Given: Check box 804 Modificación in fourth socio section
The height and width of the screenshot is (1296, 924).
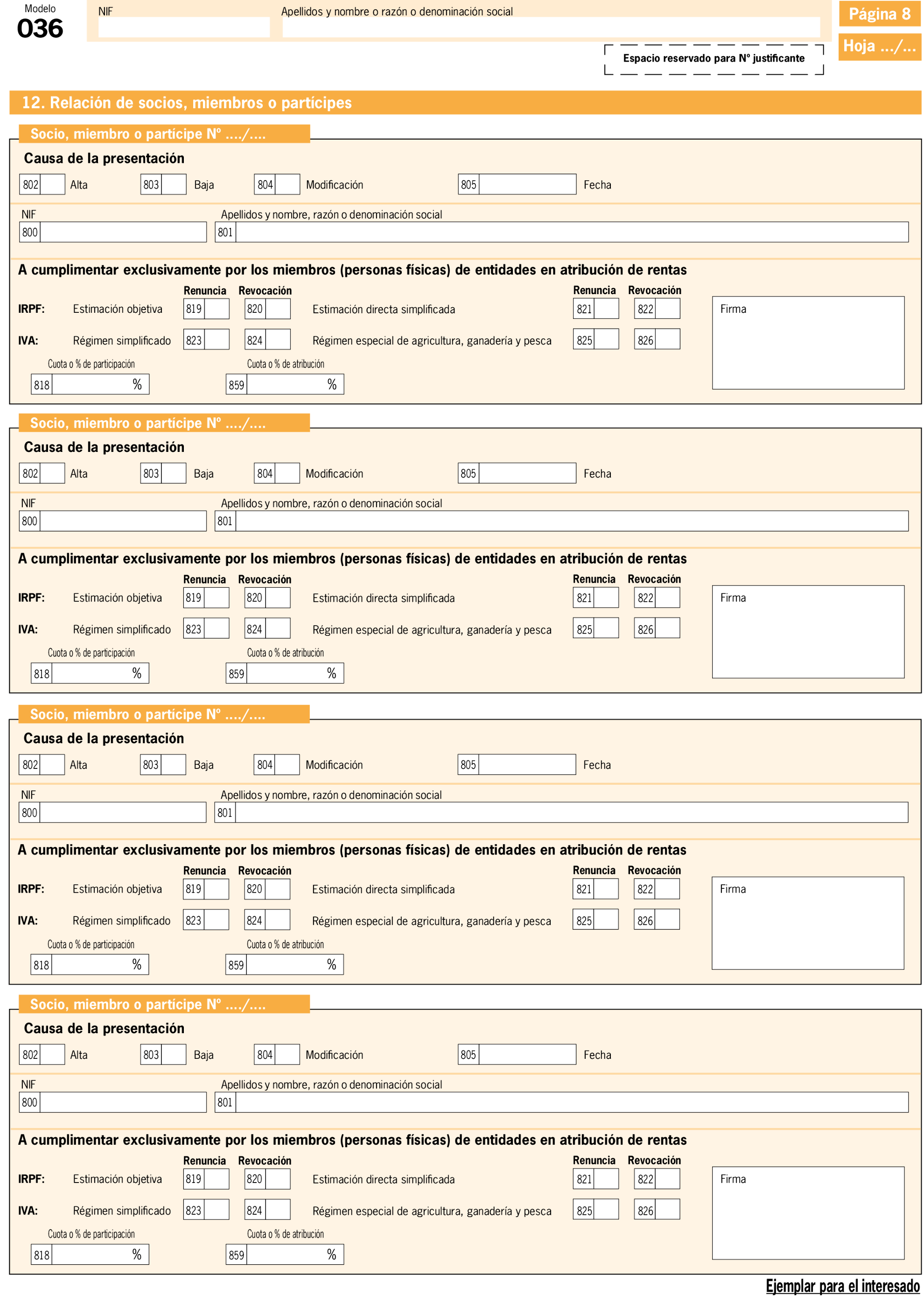Looking at the screenshot, I should 287,1055.
